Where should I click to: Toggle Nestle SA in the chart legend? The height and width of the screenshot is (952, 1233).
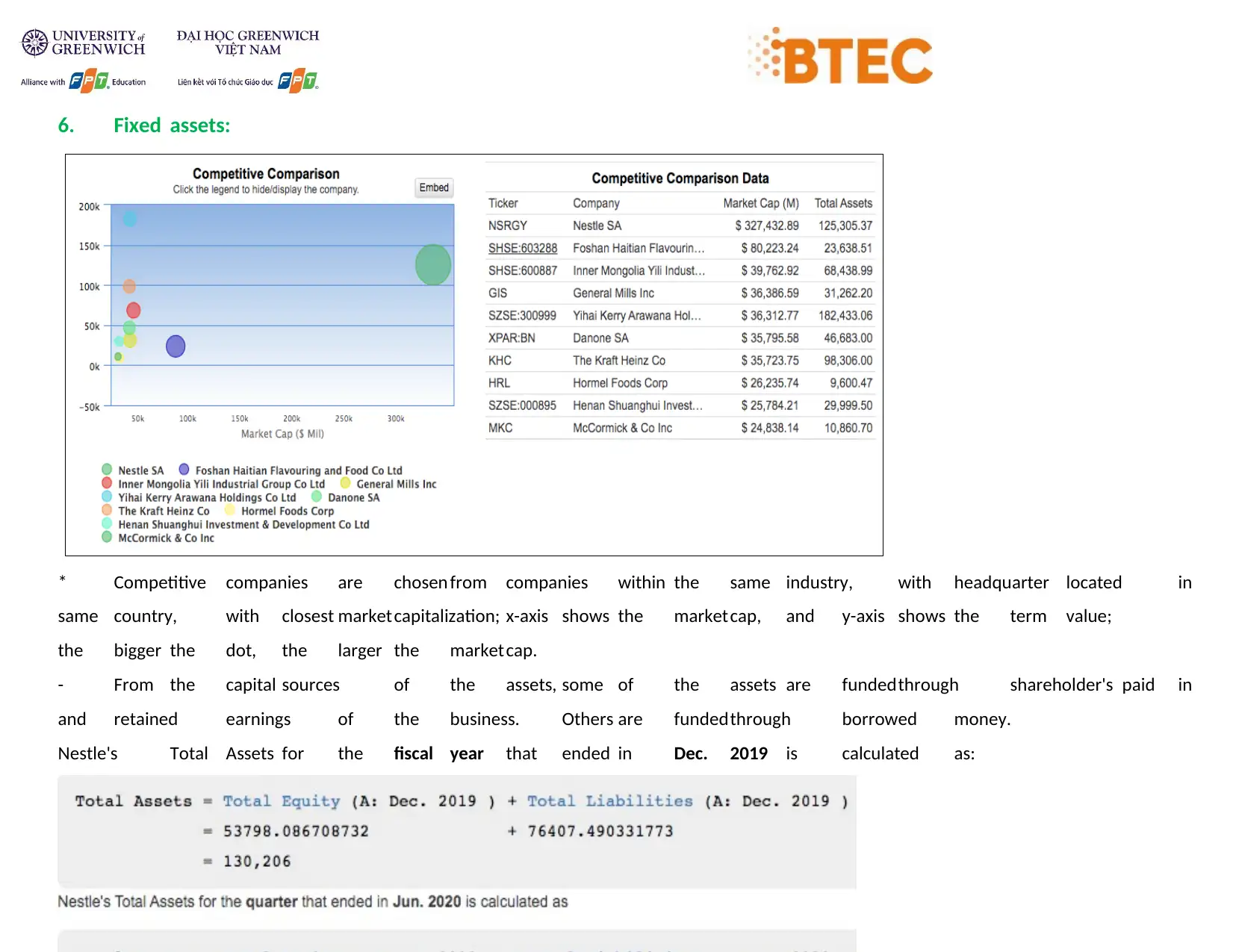tap(133, 470)
